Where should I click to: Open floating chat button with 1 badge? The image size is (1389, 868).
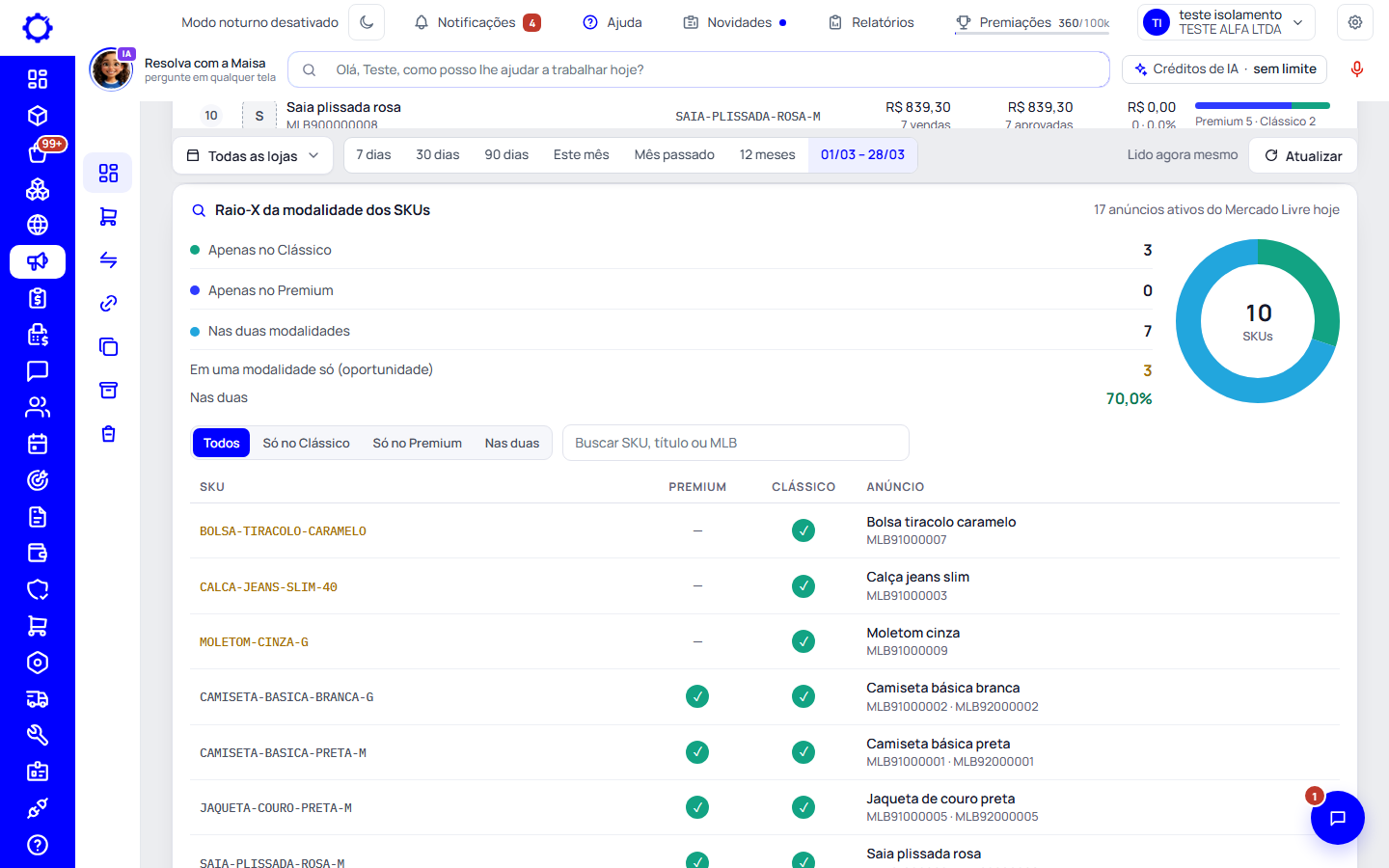(x=1337, y=818)
